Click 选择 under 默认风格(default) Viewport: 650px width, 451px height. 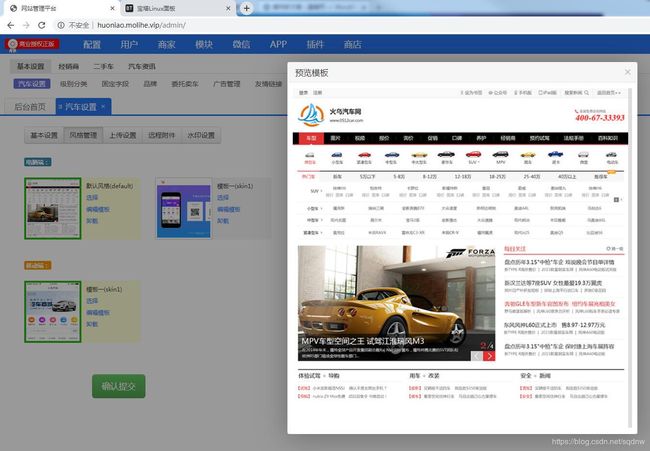92,198
